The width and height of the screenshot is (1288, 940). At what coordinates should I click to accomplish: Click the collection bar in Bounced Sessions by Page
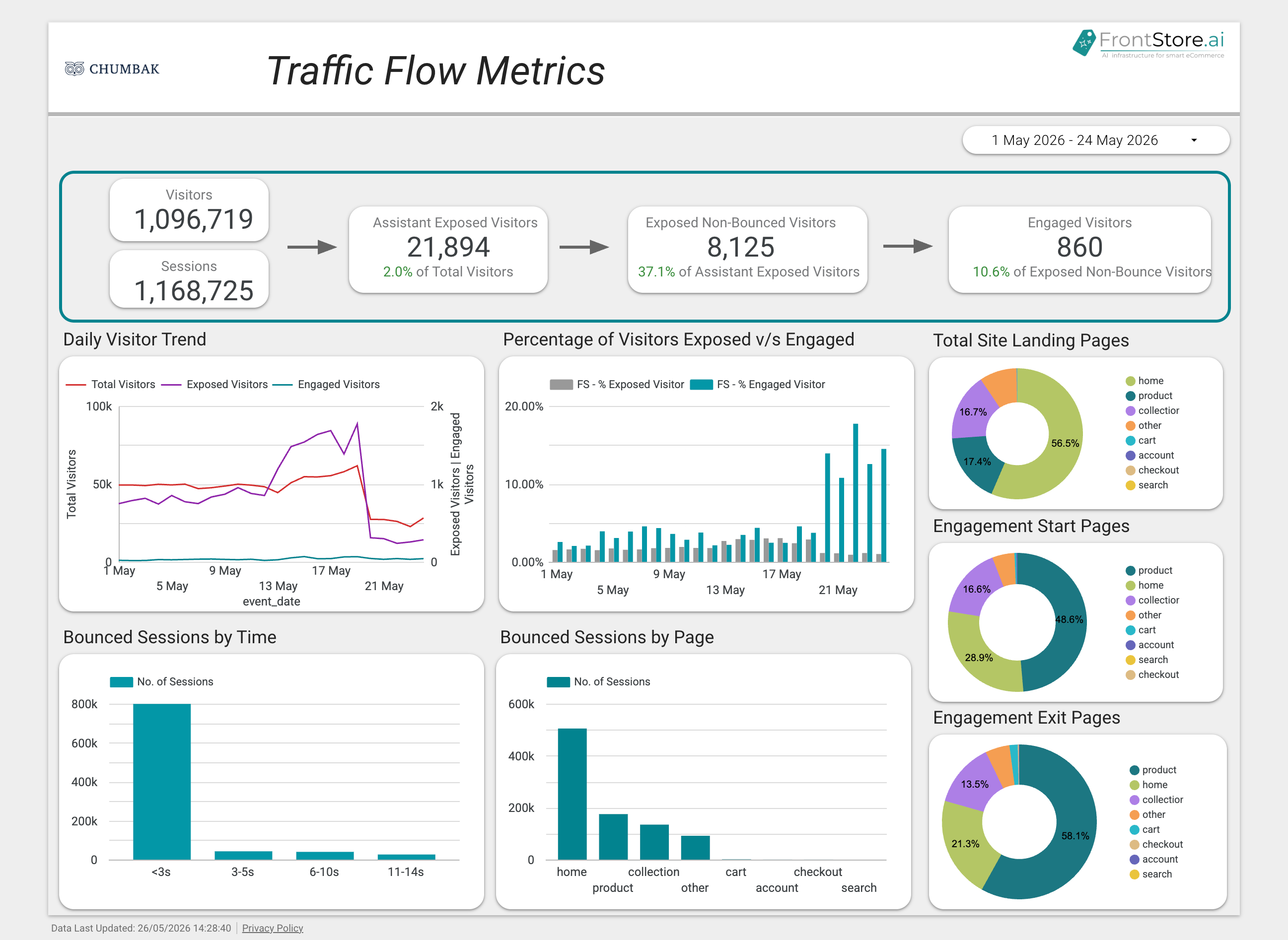coord(654,842)
